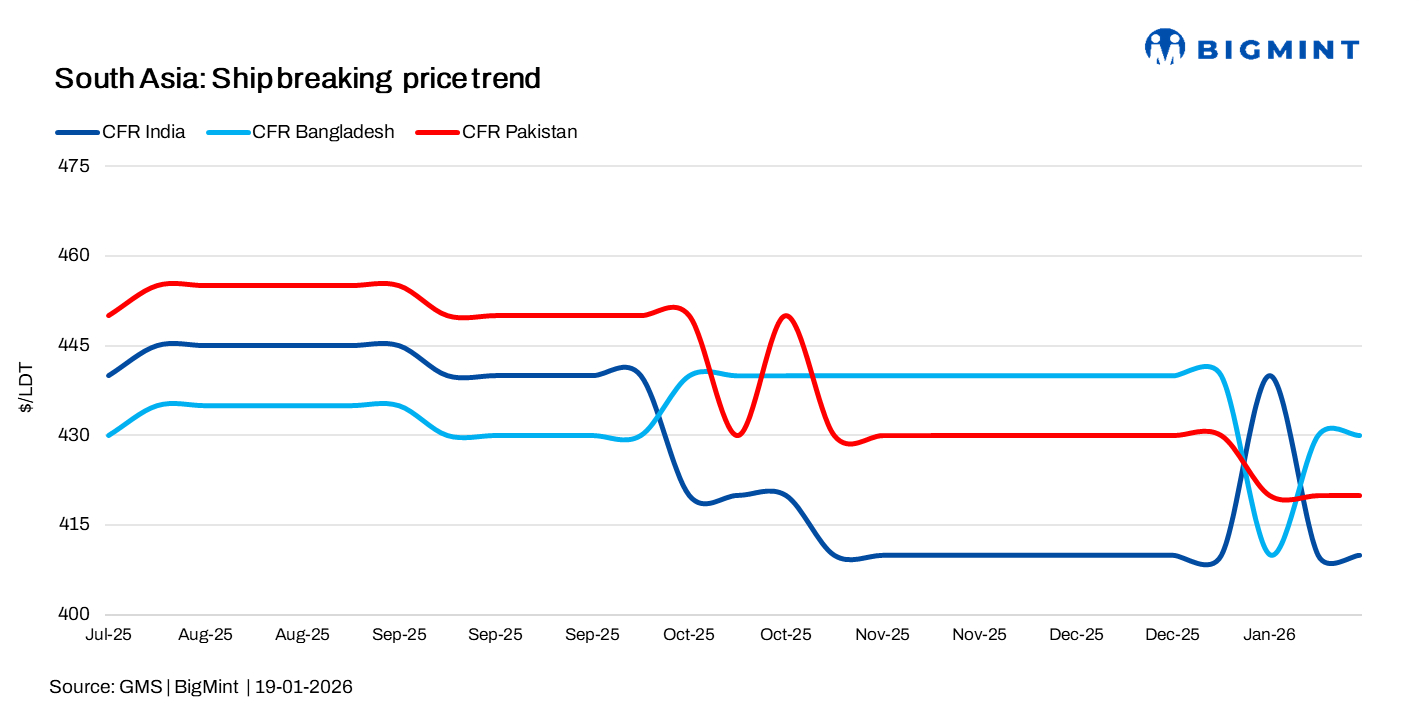Viewport: 1419px width, 711px height.
Task: Click the $/LDT y-axis title
Action: point(27,389)
